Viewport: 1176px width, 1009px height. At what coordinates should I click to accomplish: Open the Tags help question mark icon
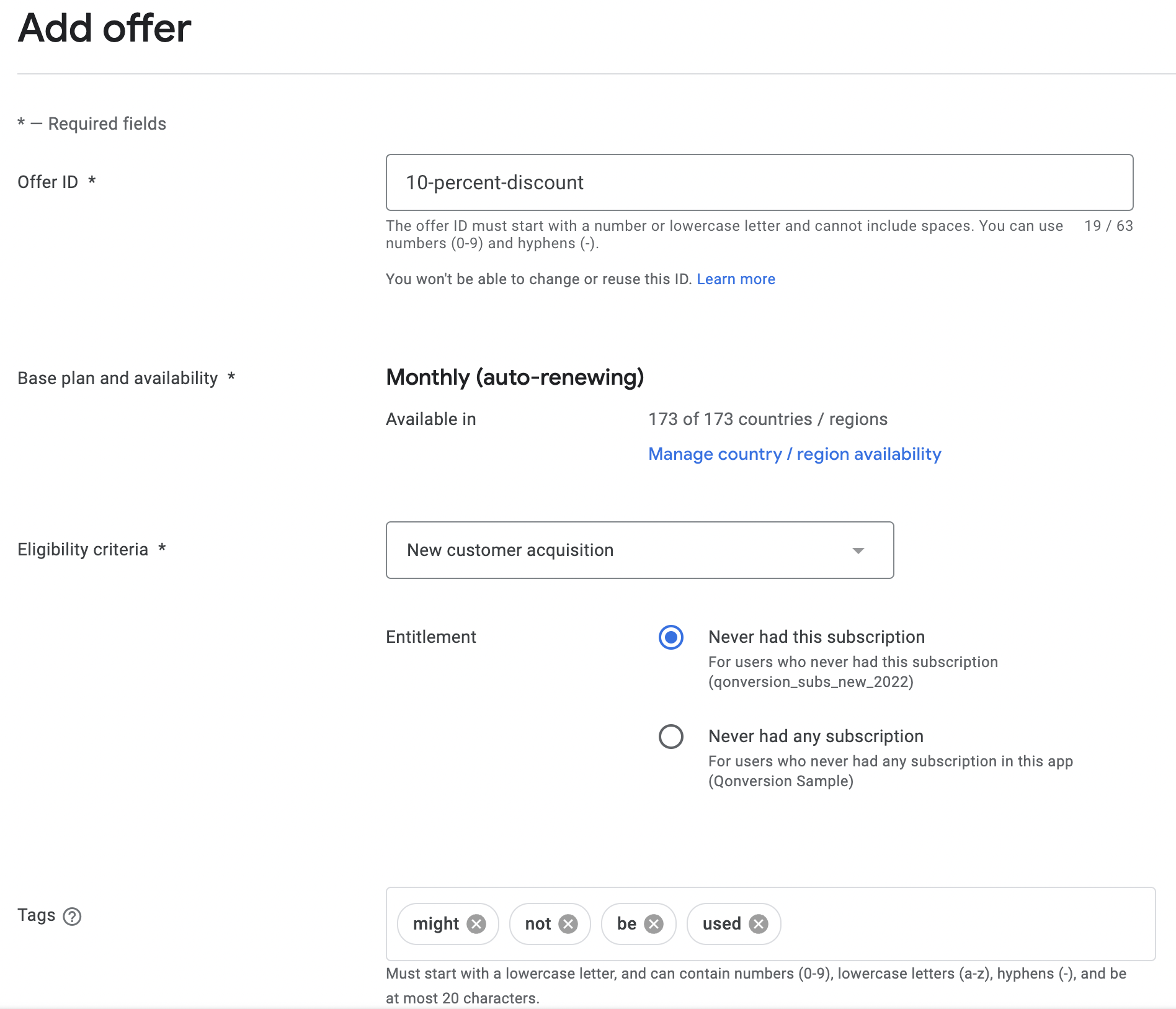pos(73,917)
